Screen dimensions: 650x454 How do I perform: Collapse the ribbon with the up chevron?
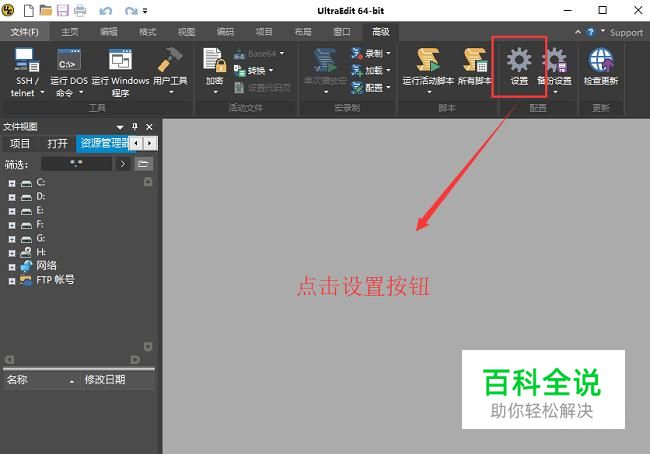(578, 32)
